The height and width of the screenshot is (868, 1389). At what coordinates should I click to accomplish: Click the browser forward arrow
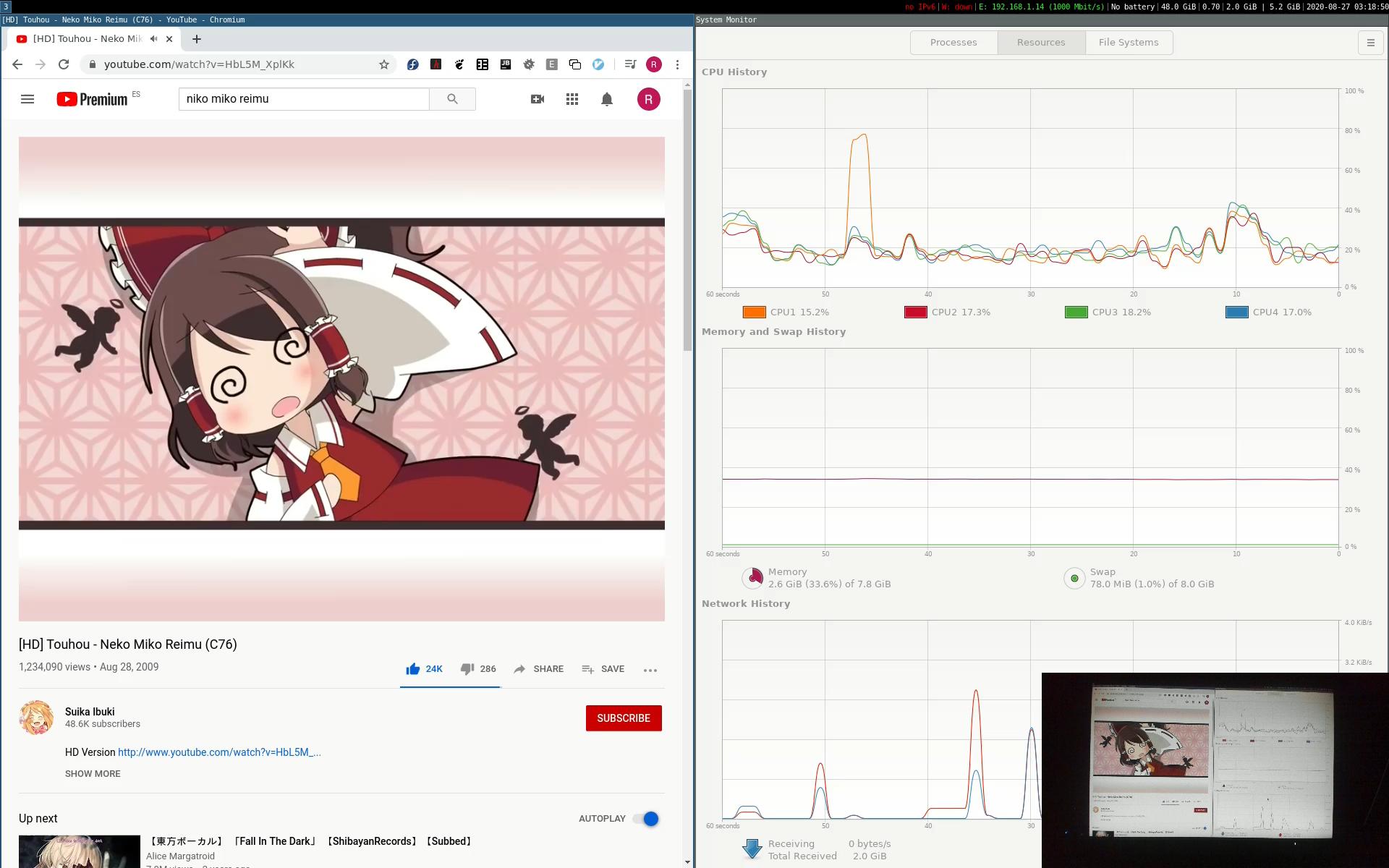coord(41,64)
